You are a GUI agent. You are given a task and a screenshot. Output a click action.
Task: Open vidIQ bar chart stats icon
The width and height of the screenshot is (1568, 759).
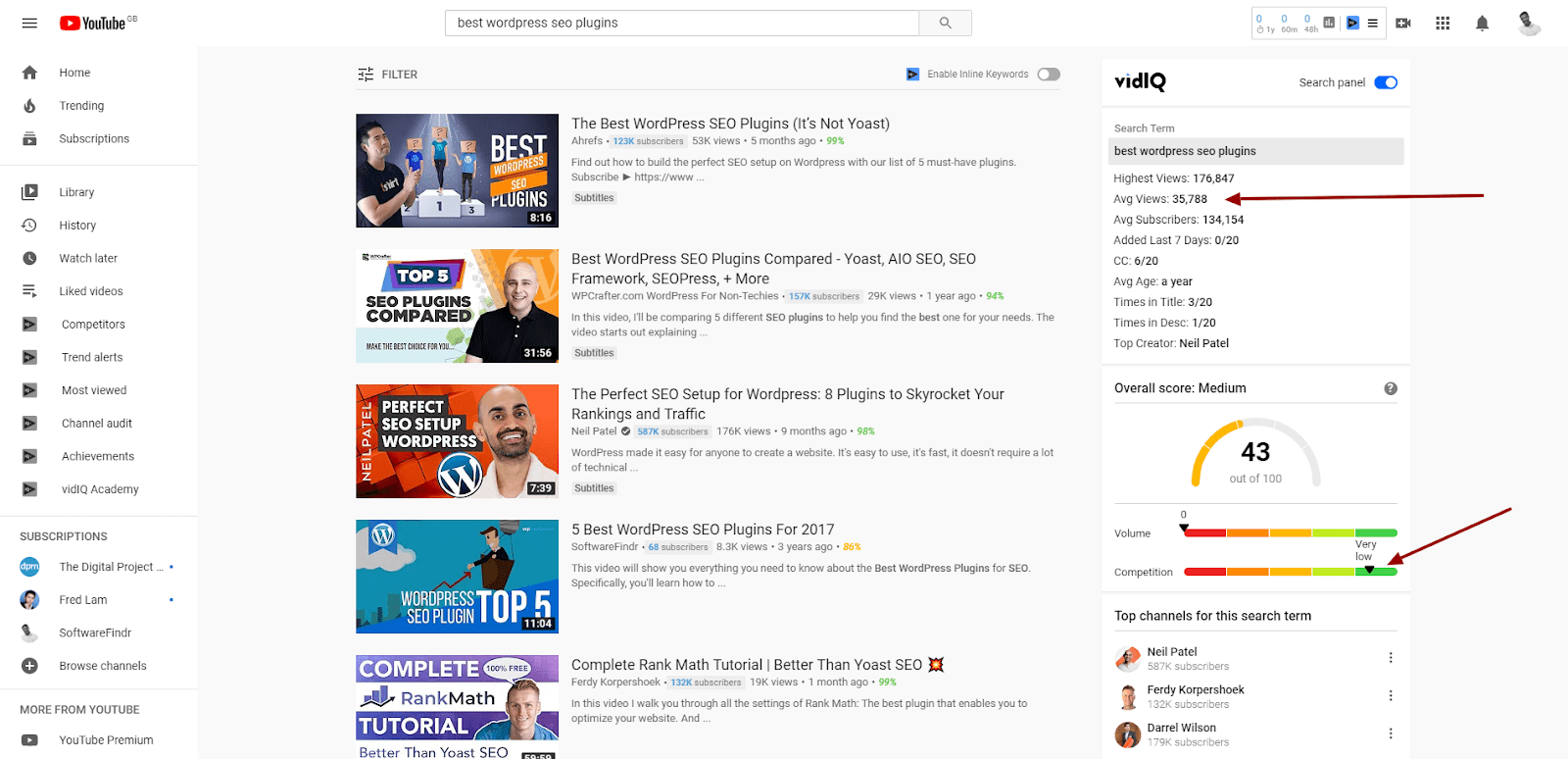[1329, 23]
